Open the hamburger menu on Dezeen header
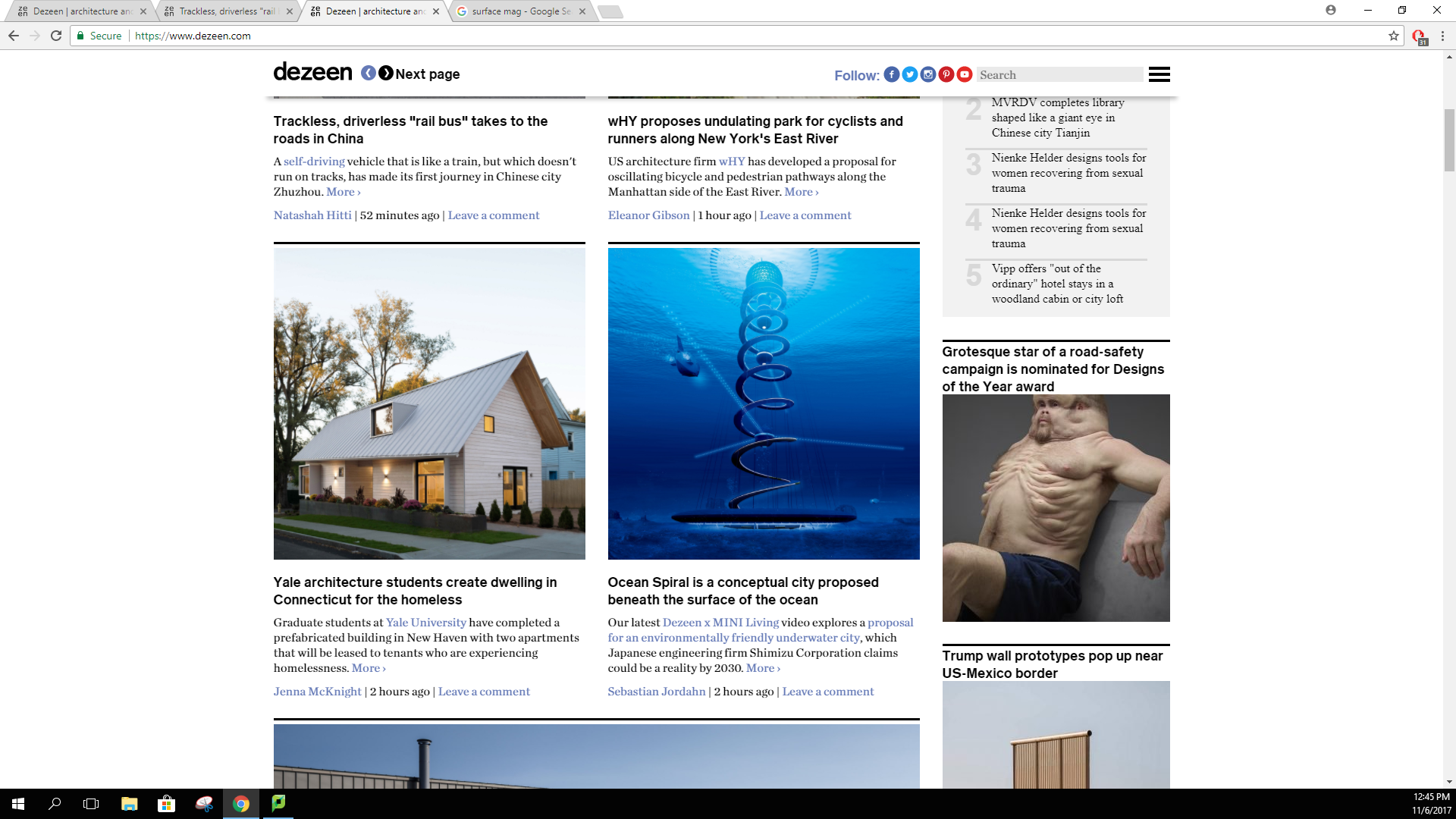The height and width of the screenshot is (819, 1456). [1159, 74]
